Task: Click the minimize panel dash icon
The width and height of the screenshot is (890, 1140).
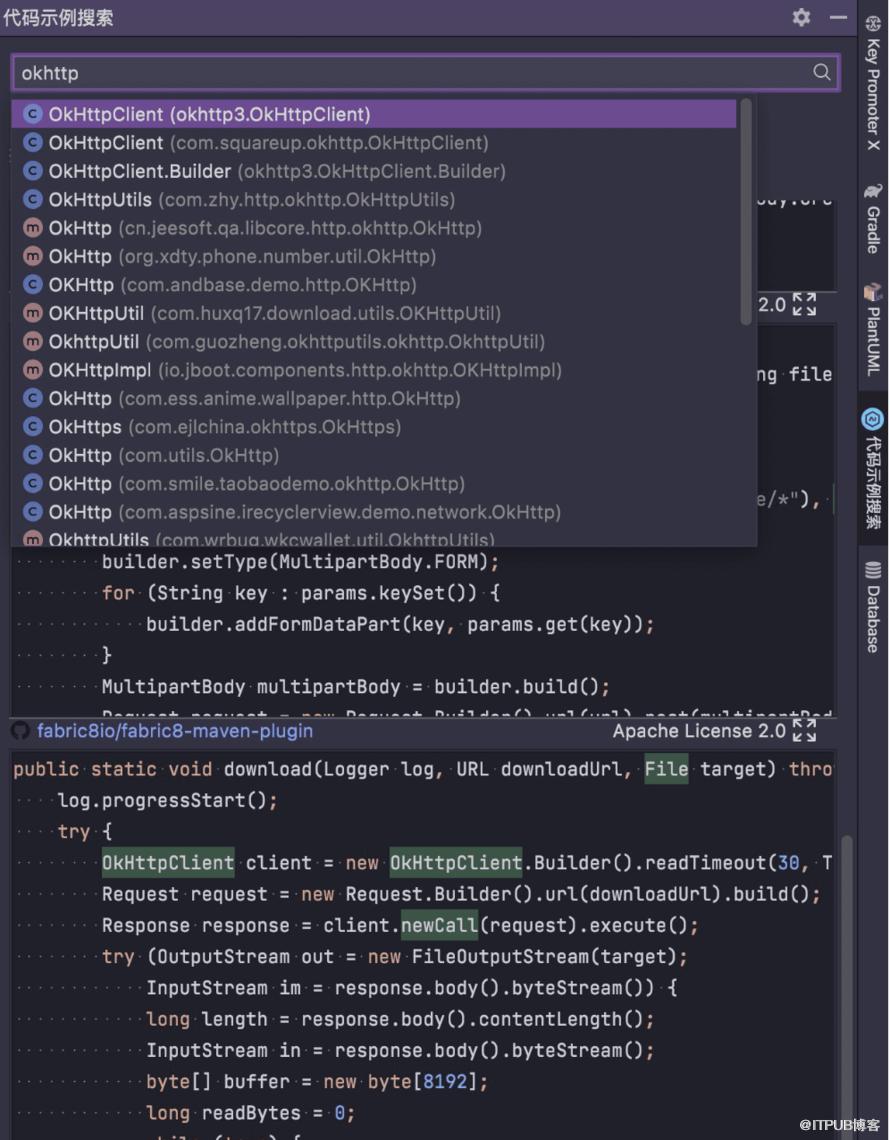Action: [838, 17]
